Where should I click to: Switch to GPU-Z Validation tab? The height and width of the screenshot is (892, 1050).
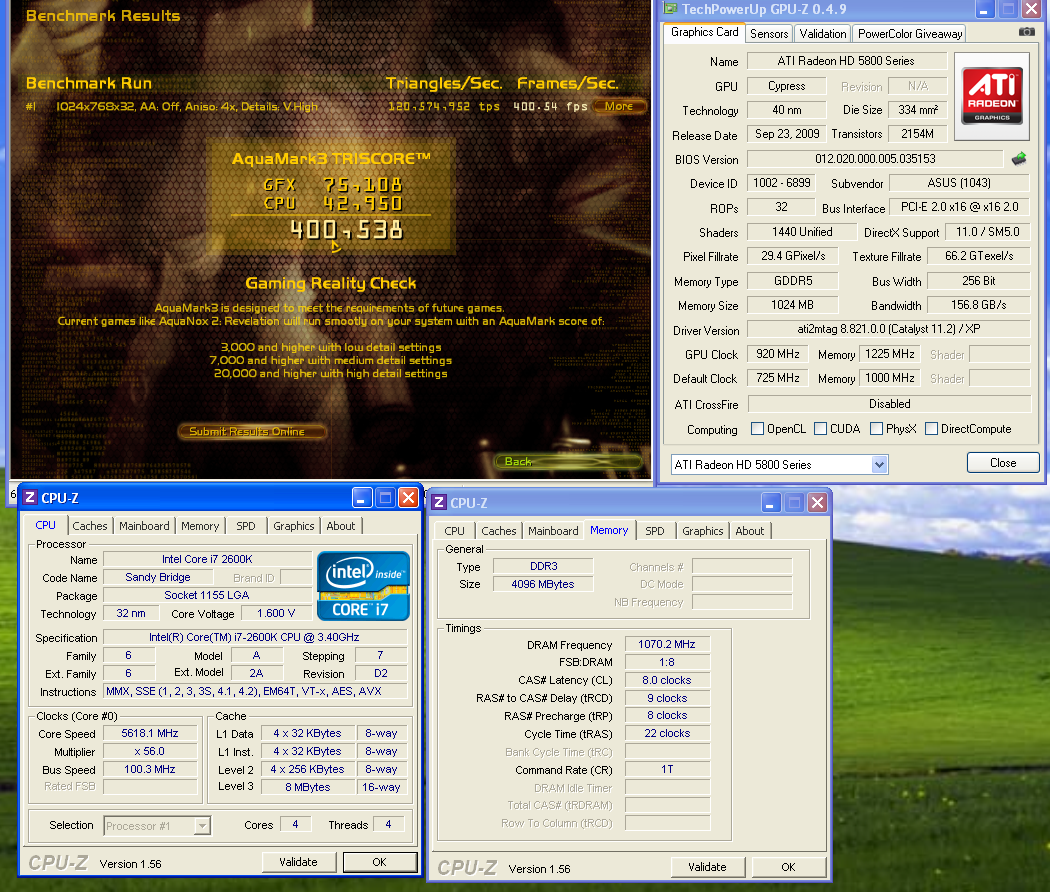[822, 33]
